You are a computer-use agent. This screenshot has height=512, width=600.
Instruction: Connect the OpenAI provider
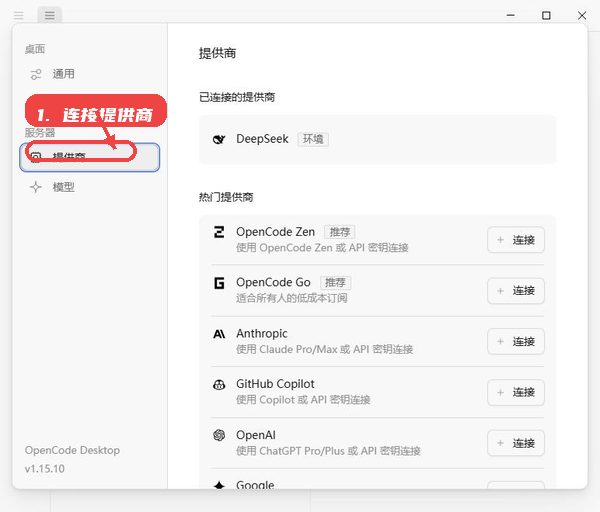pos(516,443)
